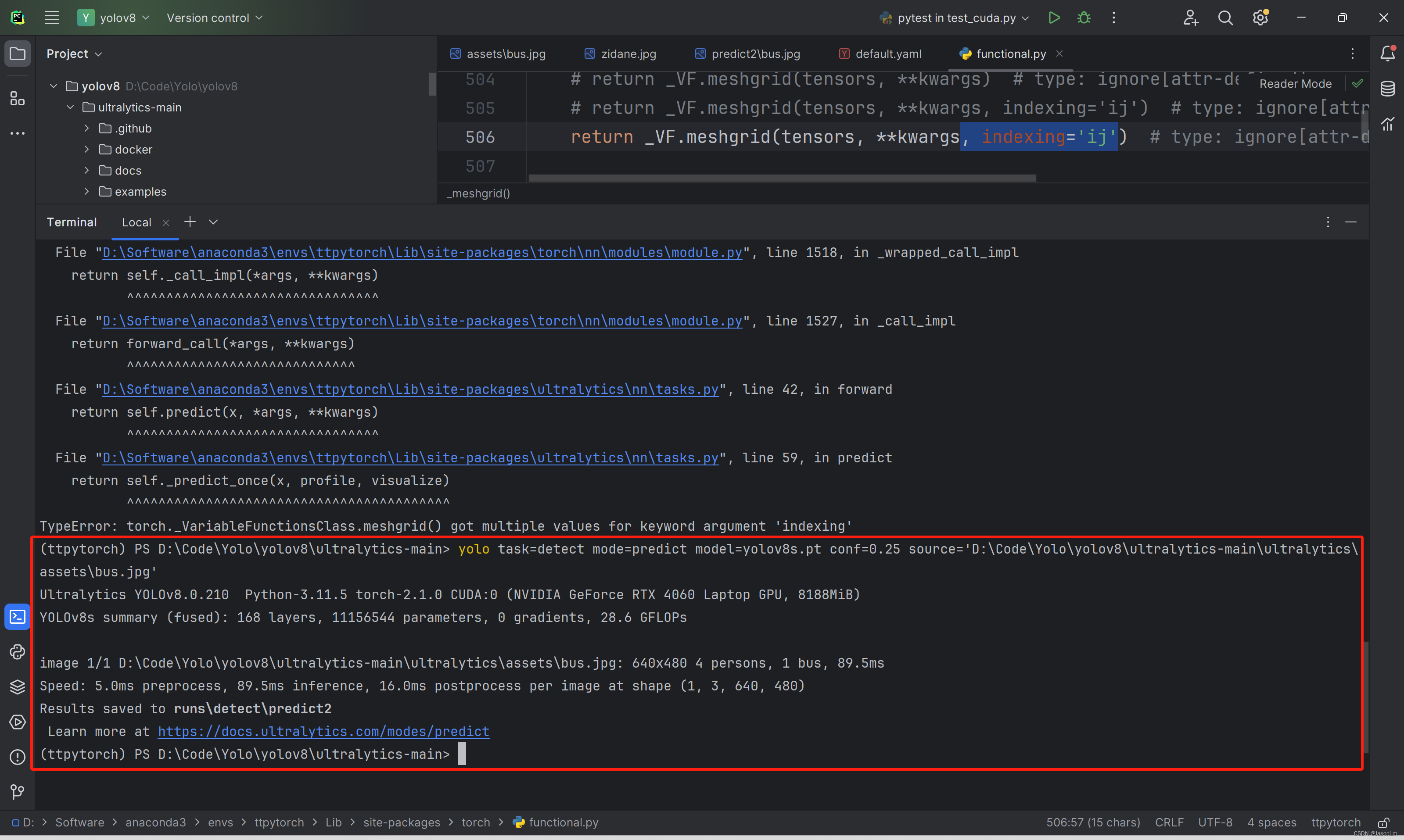
Task: Open more run actions menu
Action: (1113, 18)
